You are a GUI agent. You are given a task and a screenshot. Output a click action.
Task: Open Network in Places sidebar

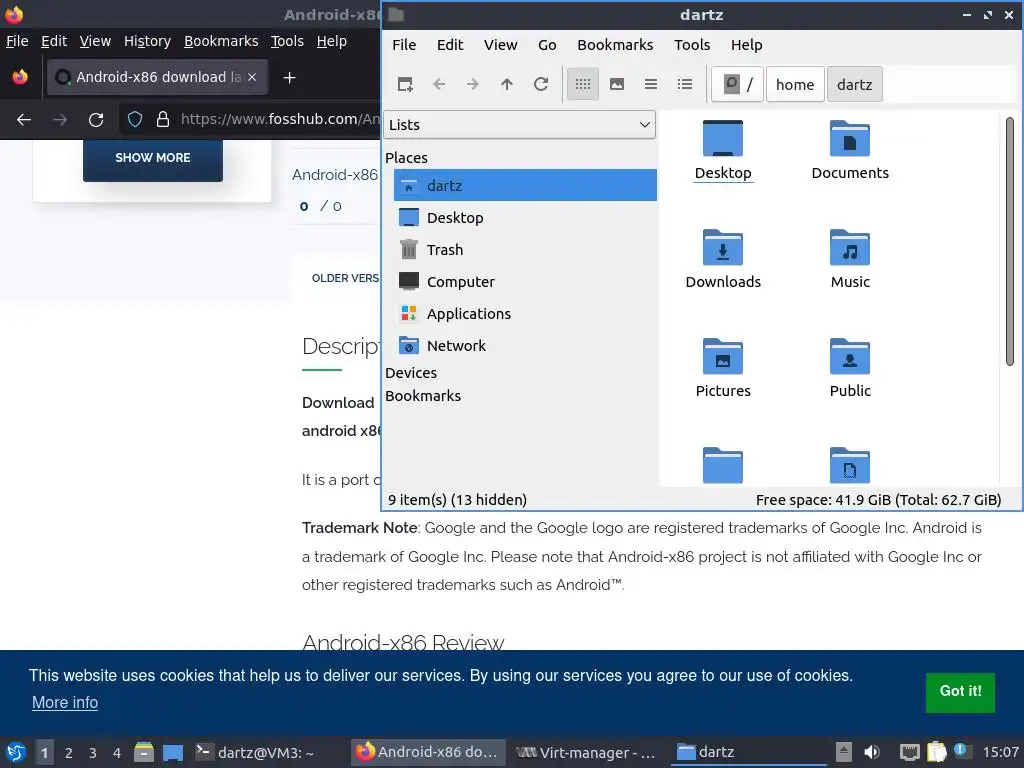(x=525, y=345)
